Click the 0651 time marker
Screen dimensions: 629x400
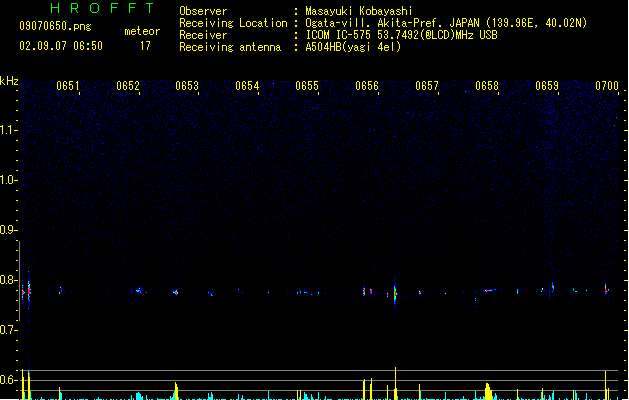click(x=67, y=86)
